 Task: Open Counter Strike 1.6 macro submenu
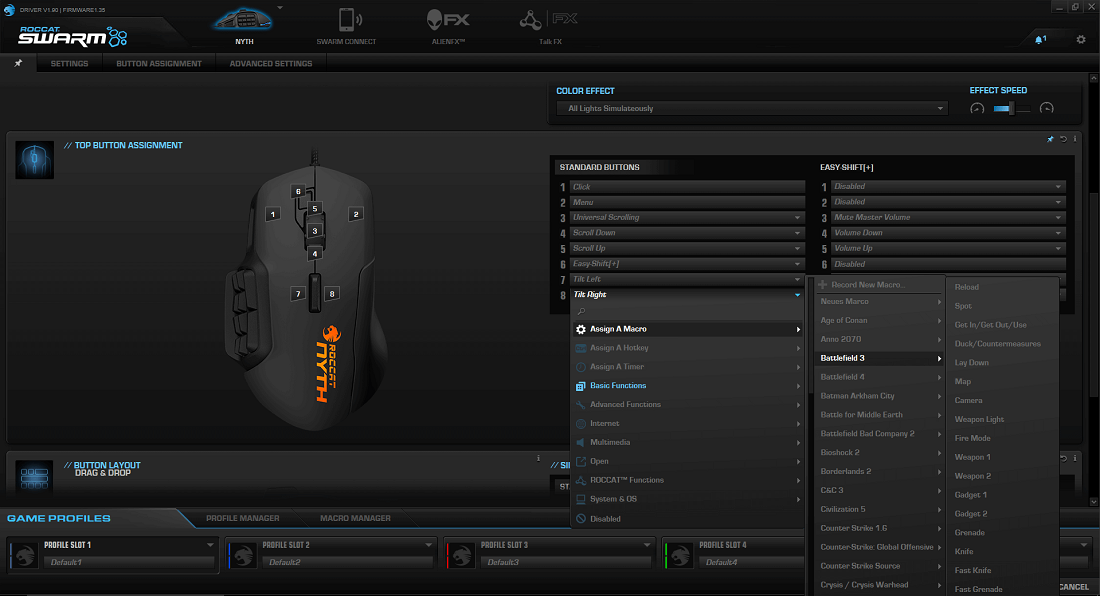pyautogui.click(x=879, y=528)
